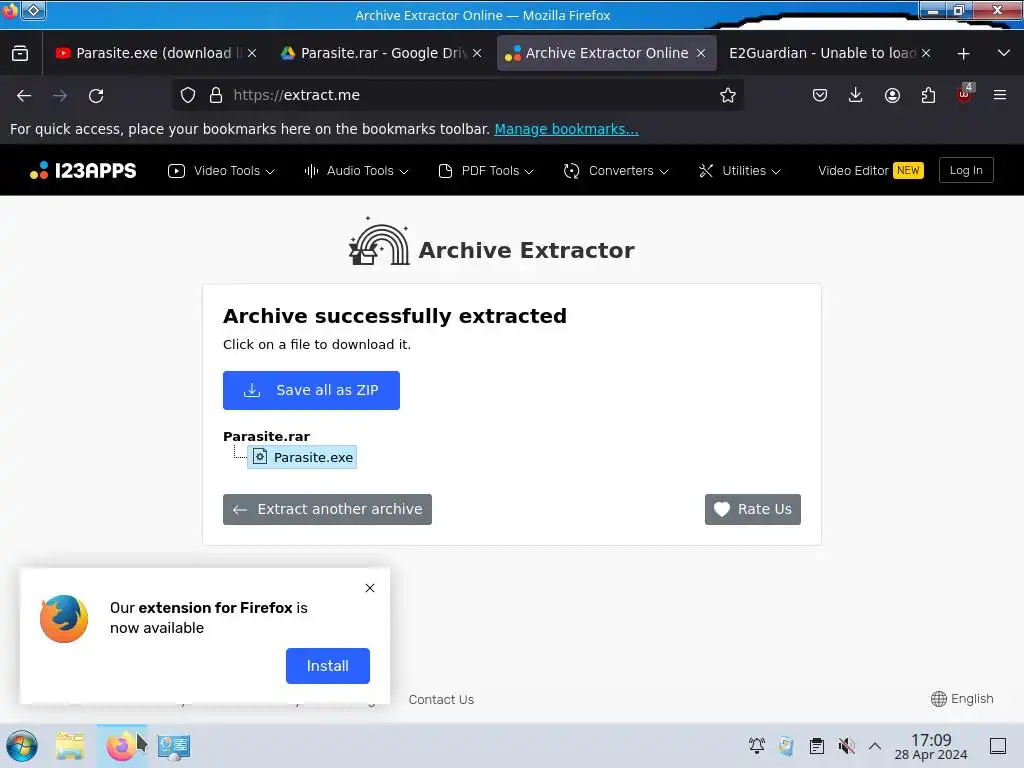Image resolution: width=1024 pixels, height=768 pixels.
Task: Click the tracking protection shield icon
Action: (188, 95)
